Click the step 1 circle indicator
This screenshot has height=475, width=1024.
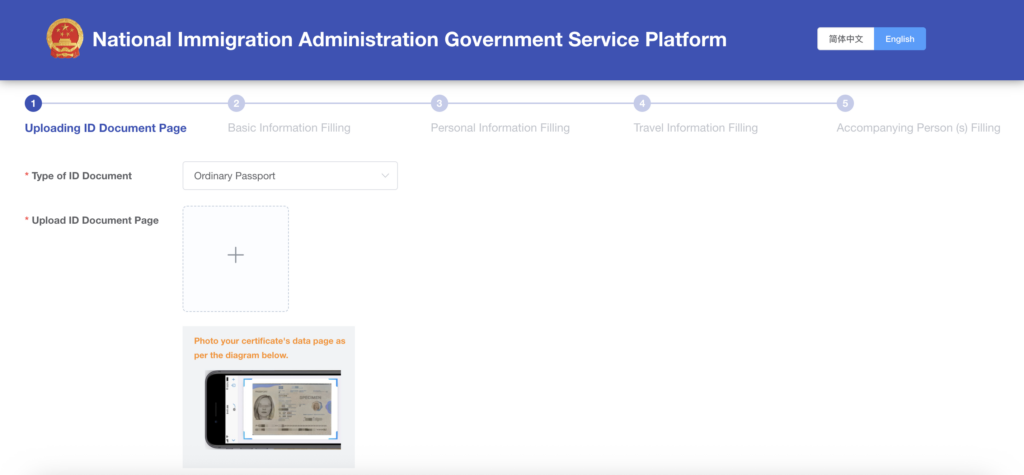pyautogui.click(x=33, y=103)
